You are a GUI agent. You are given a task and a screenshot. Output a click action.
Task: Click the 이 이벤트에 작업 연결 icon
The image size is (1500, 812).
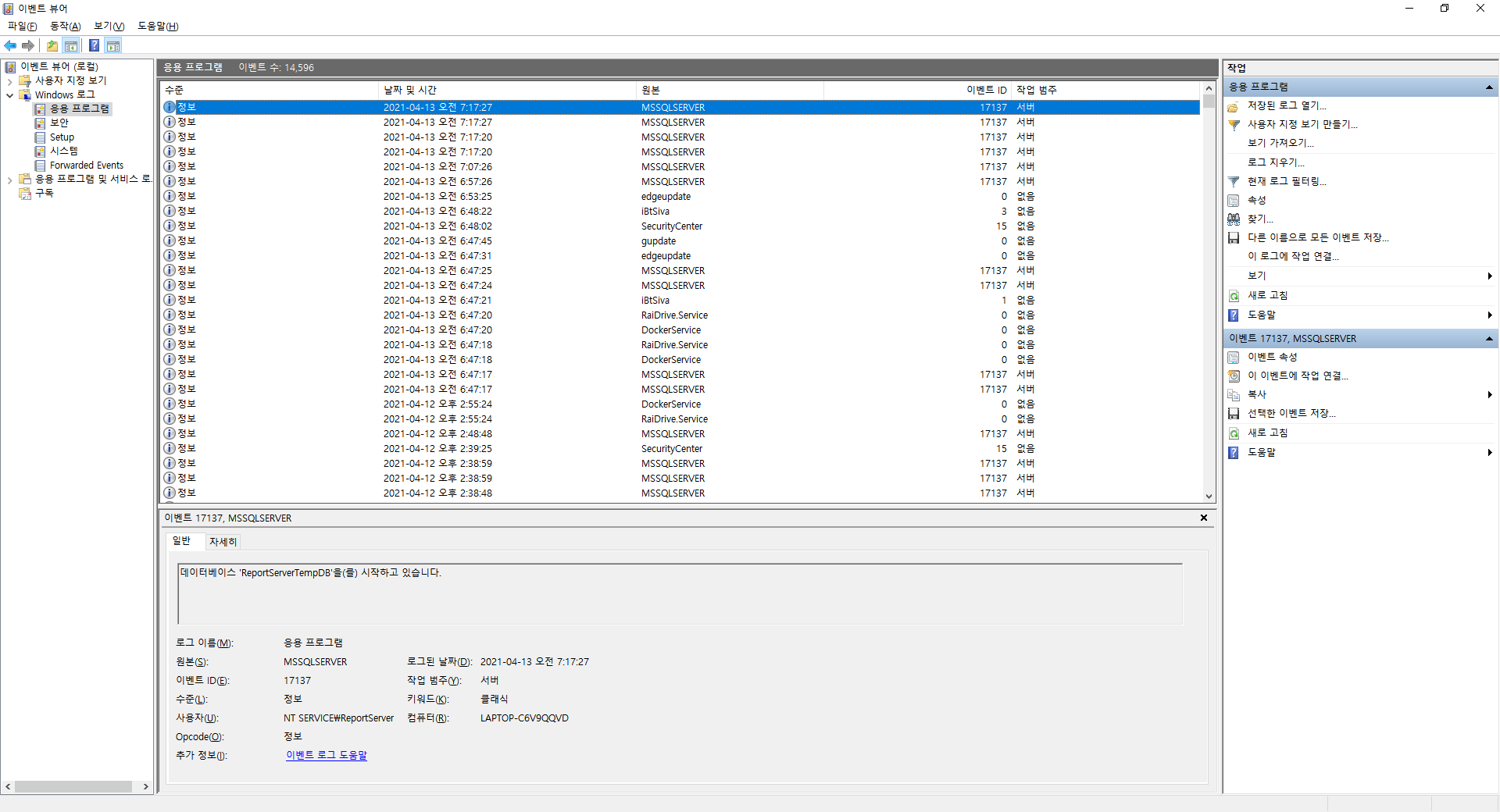click(1234, 376)
